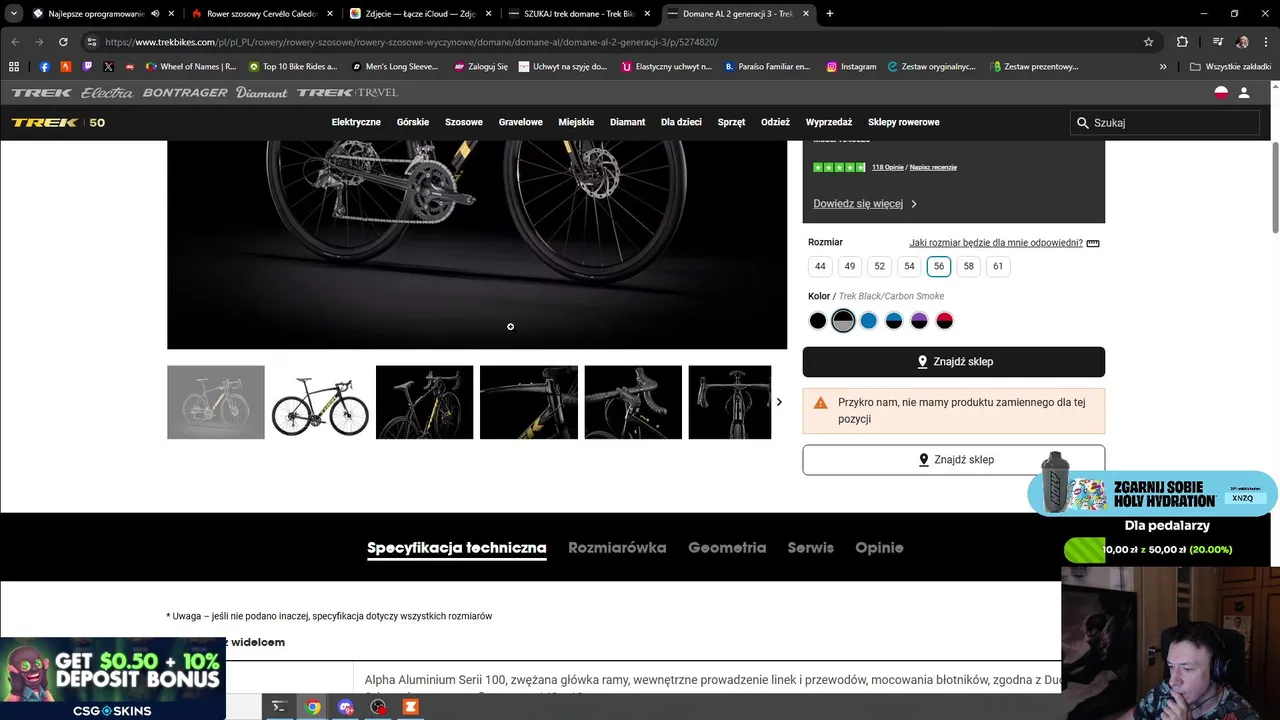Open Diamant brand logo link
This screenshot has height=720, width=1280.
point(262,92)
